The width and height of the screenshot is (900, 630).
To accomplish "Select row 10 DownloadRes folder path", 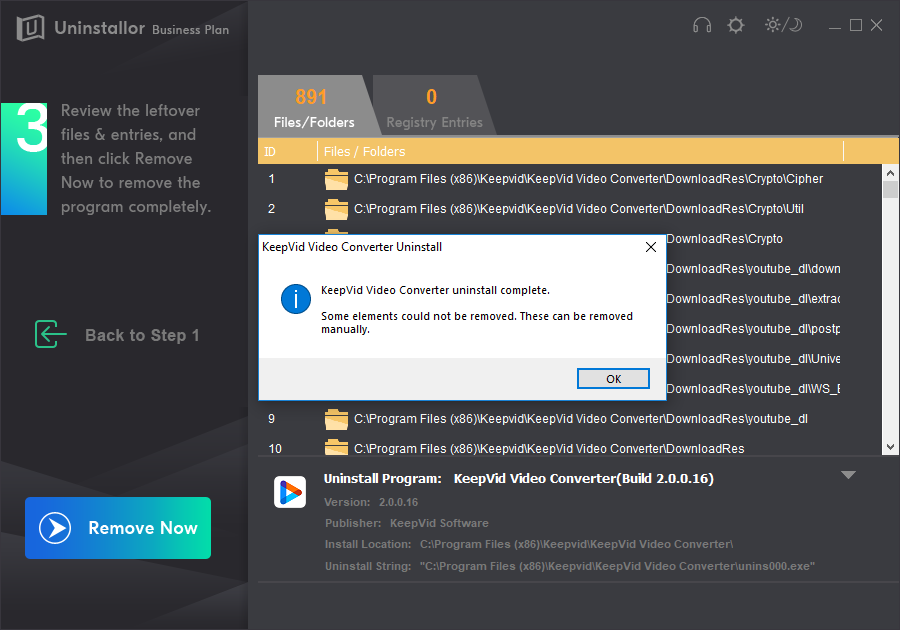I will [x=549, y=449].
